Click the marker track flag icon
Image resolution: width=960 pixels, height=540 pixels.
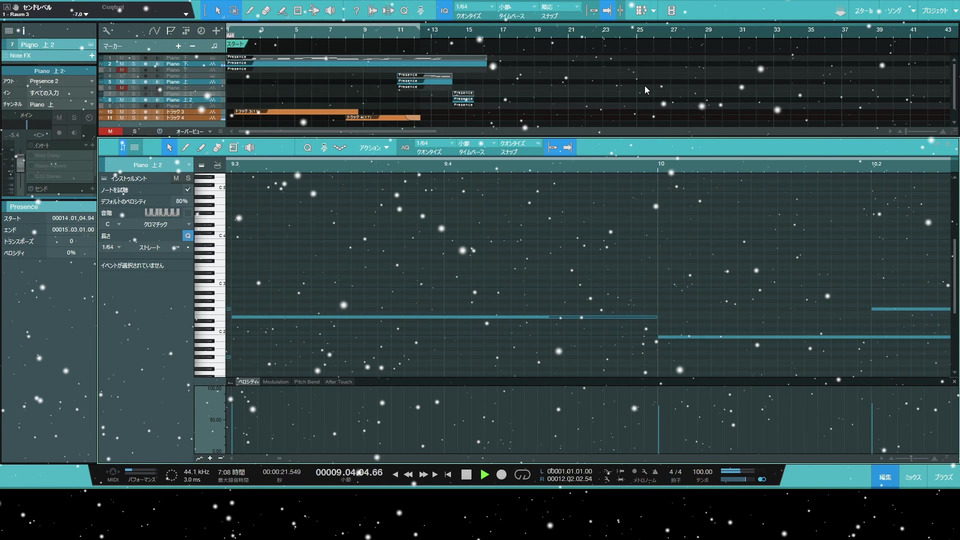[x=171, y=31]
